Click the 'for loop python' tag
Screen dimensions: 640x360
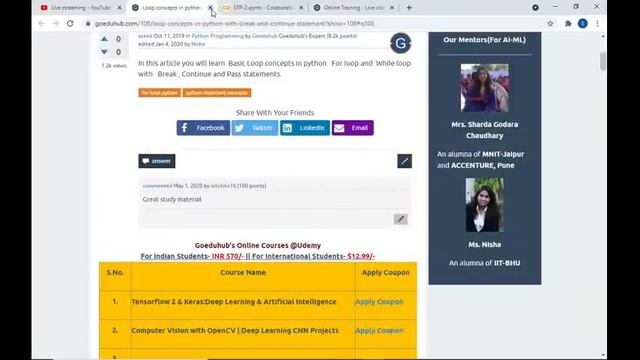[x=160, y=93]
